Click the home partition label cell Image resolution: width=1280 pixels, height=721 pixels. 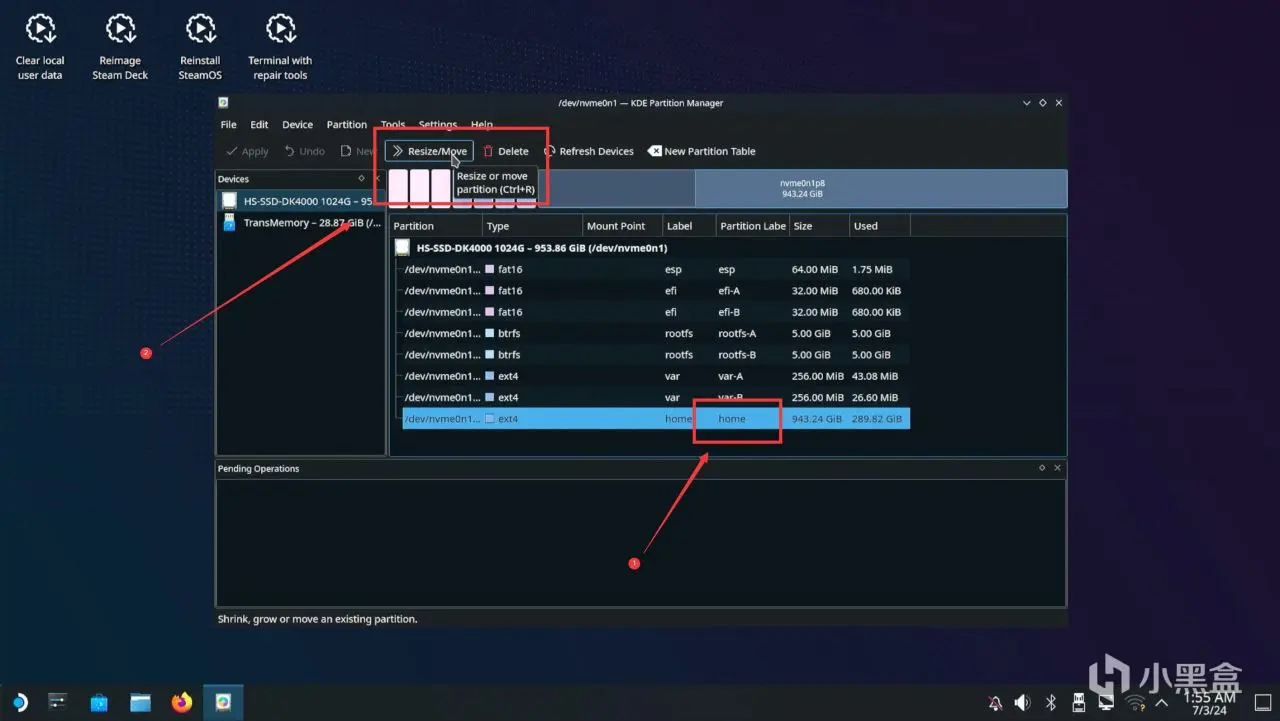coord(732,419)
